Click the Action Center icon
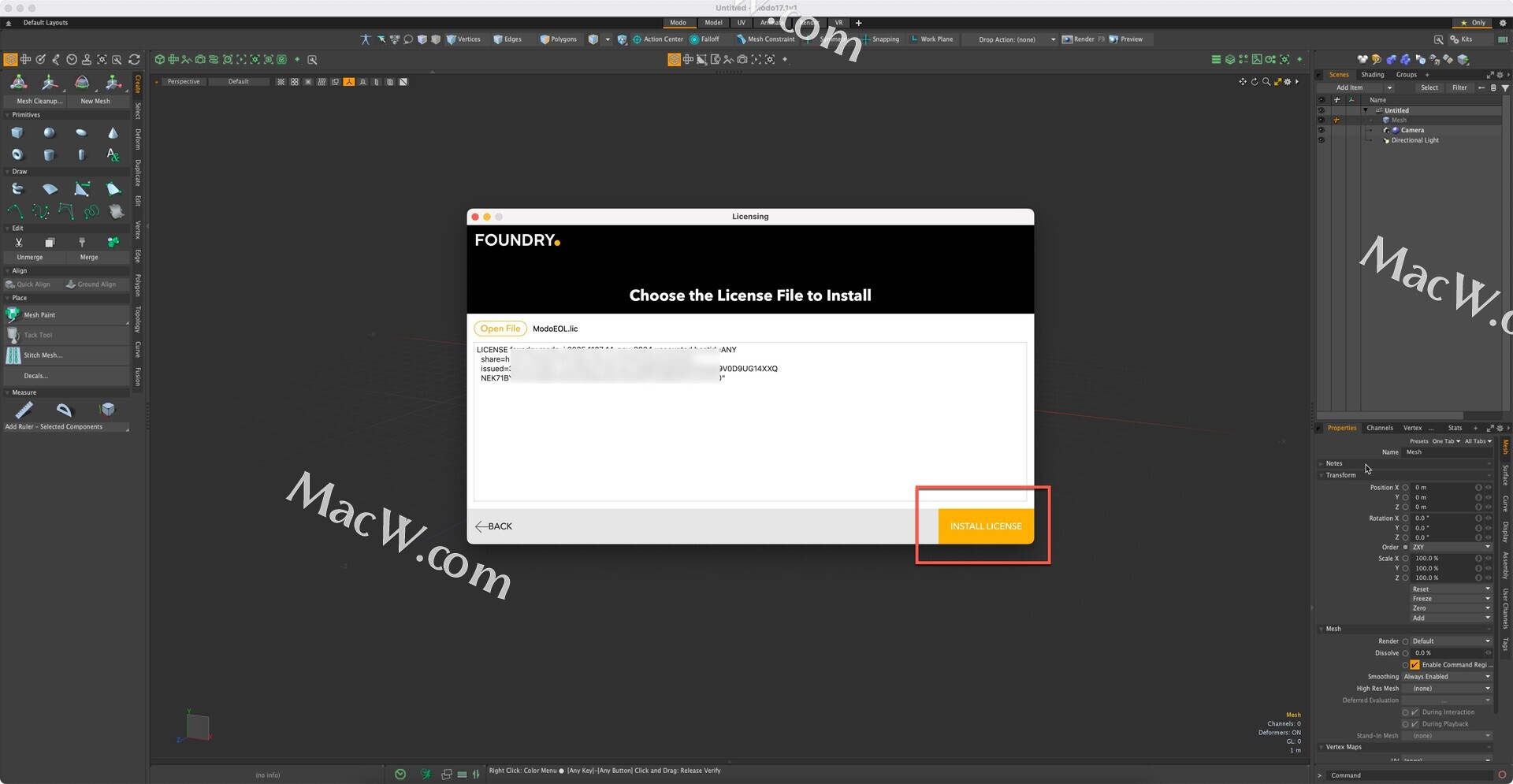Viewport: 1513px width, 784px height. tap(637, 39)
